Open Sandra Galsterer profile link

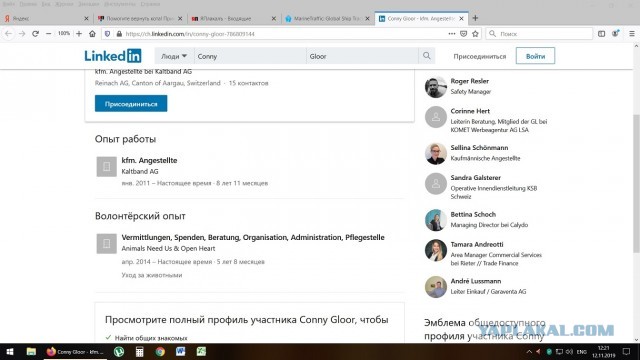(476, 178)
